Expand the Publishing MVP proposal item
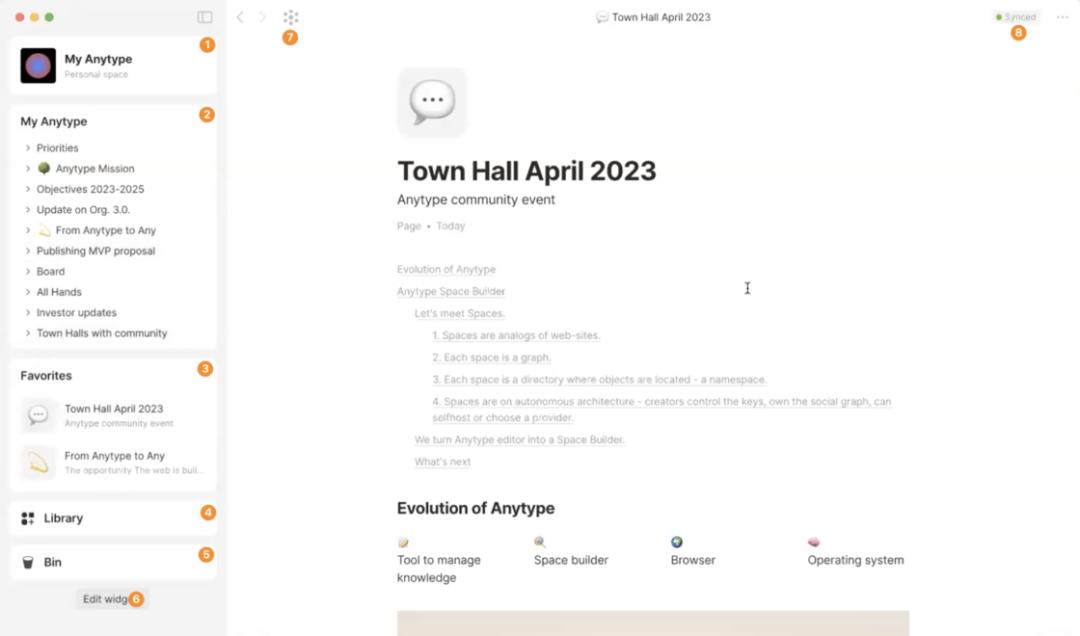 pyautogui.click(x=28, y=251)
